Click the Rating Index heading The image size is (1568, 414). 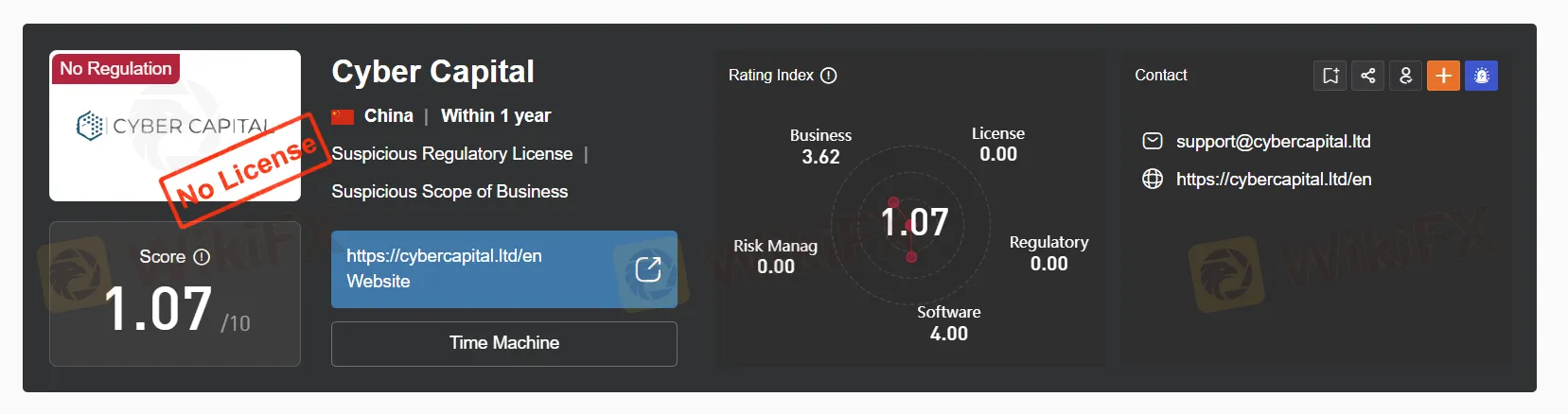point(771,76)
